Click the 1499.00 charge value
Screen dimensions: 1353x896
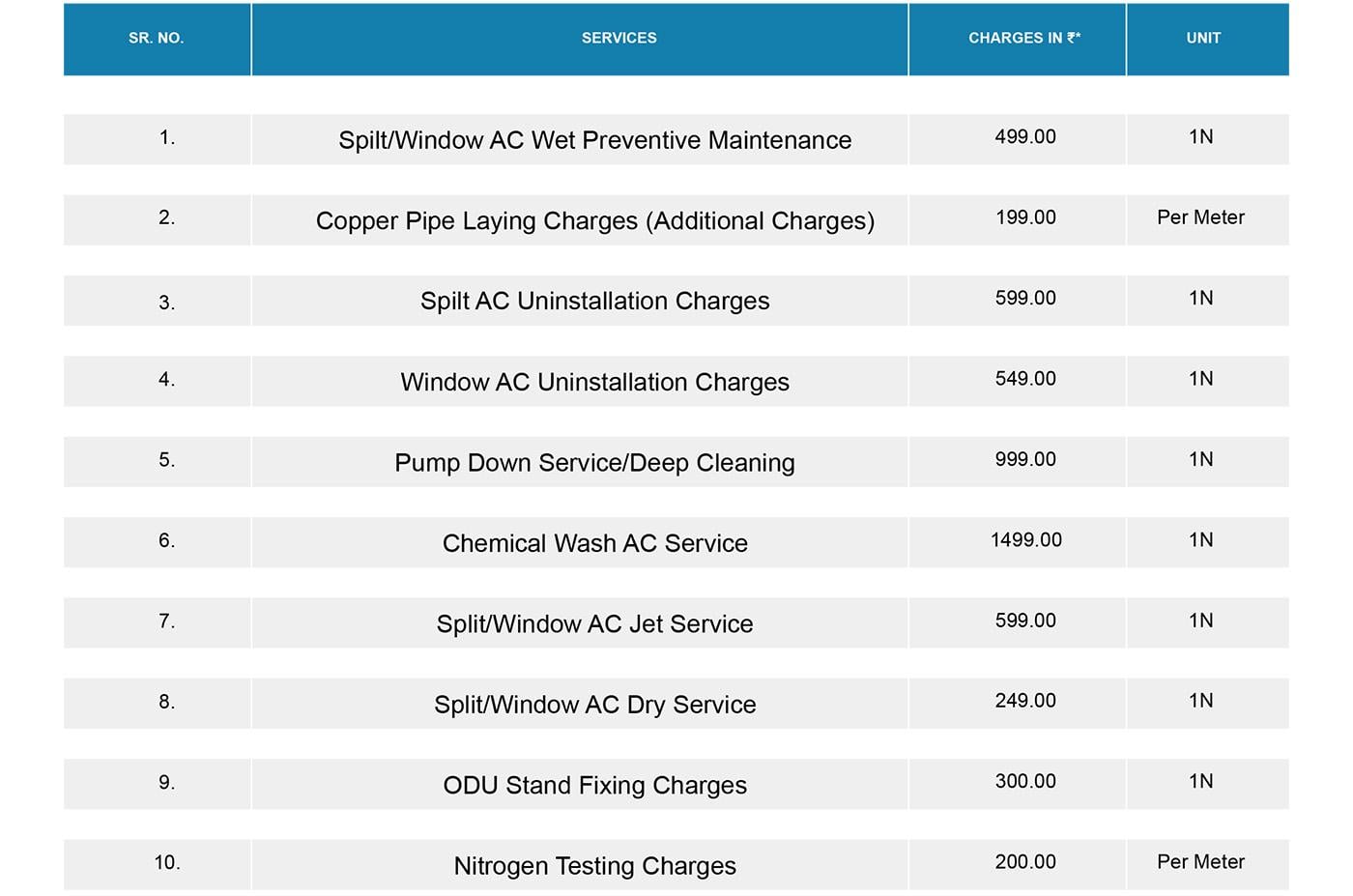coord(1025,540)
